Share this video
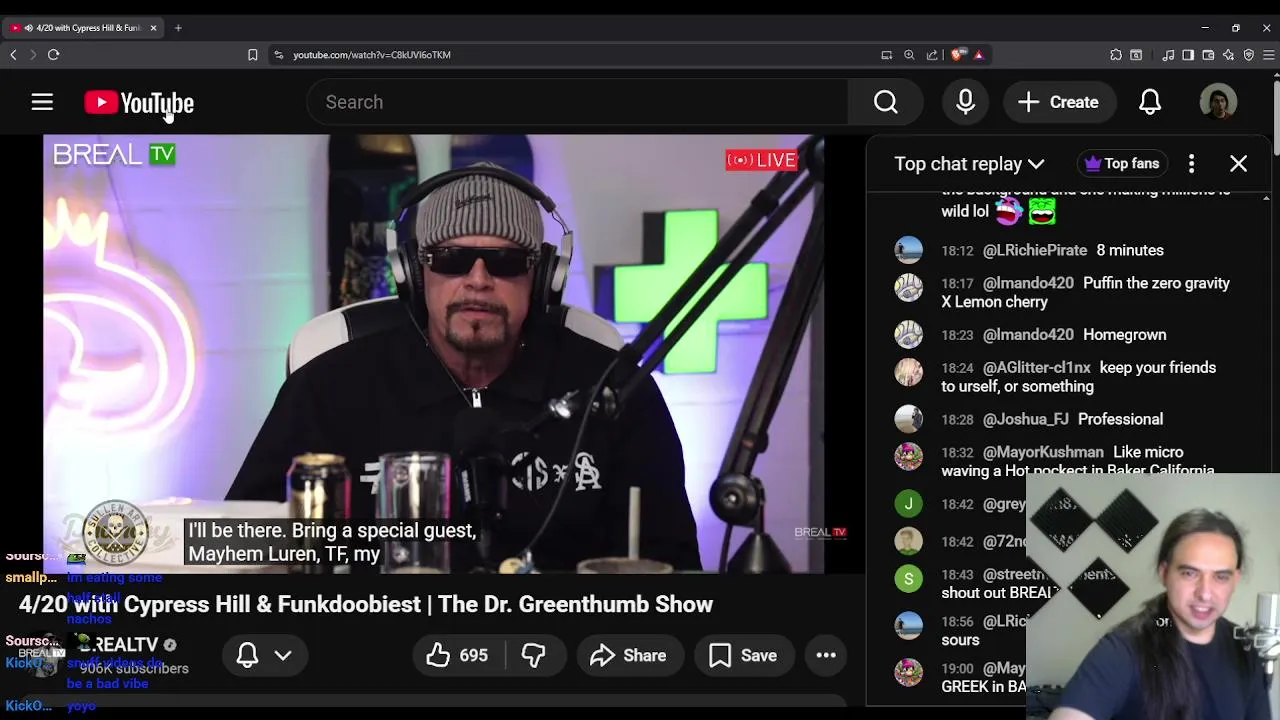1280x720 pixels. click(x=628, y=656)
